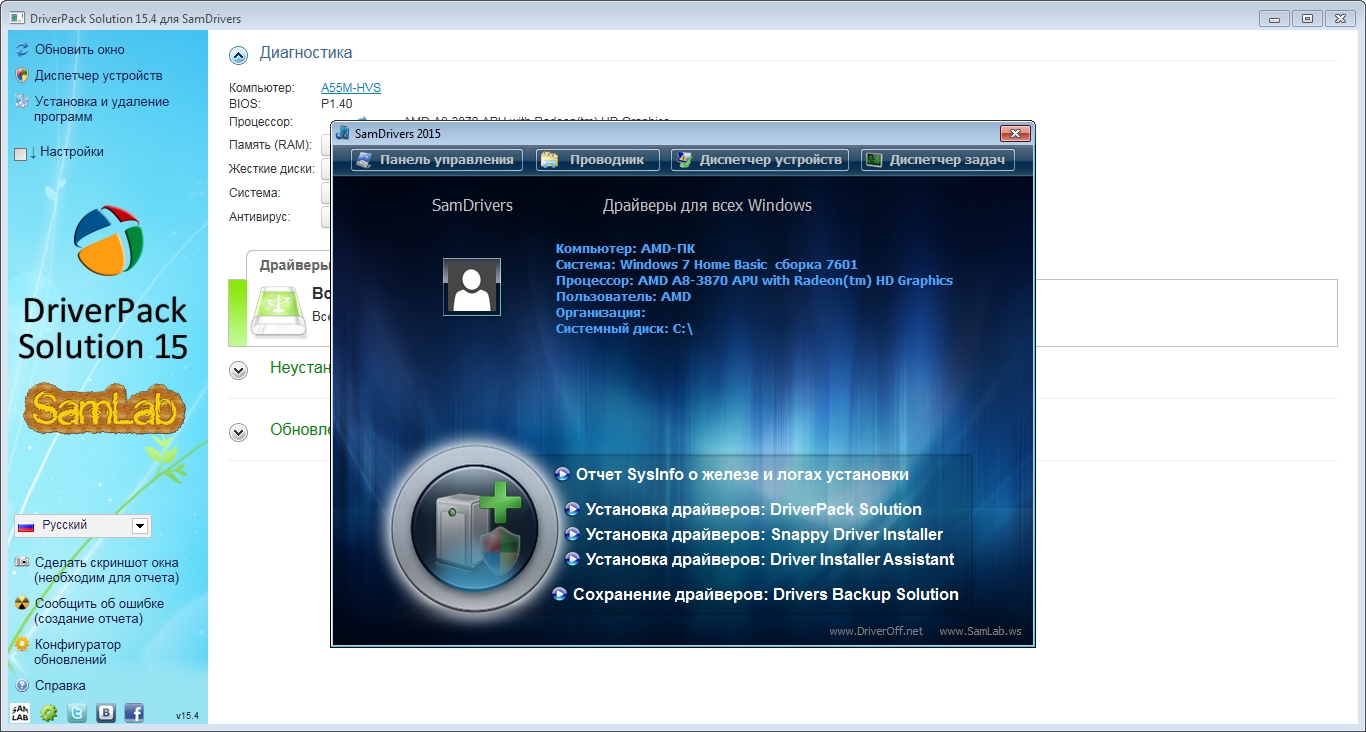The height and width of the screenshot is (732, 1366).
Task: Open the Facebook icon
Action: 134,713
